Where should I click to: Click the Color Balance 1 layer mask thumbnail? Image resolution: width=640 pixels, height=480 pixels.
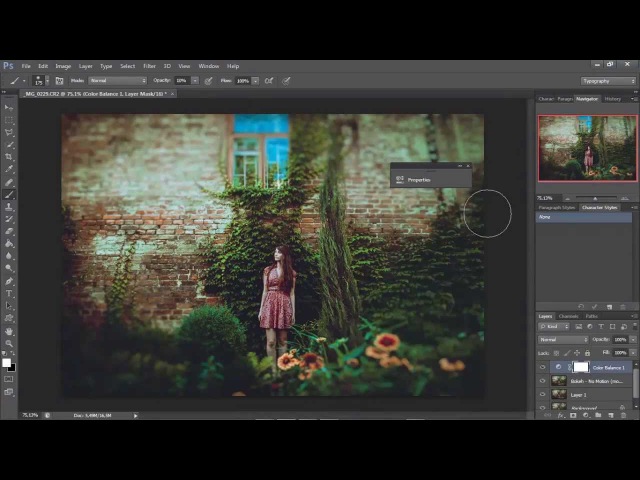(581, 367)
